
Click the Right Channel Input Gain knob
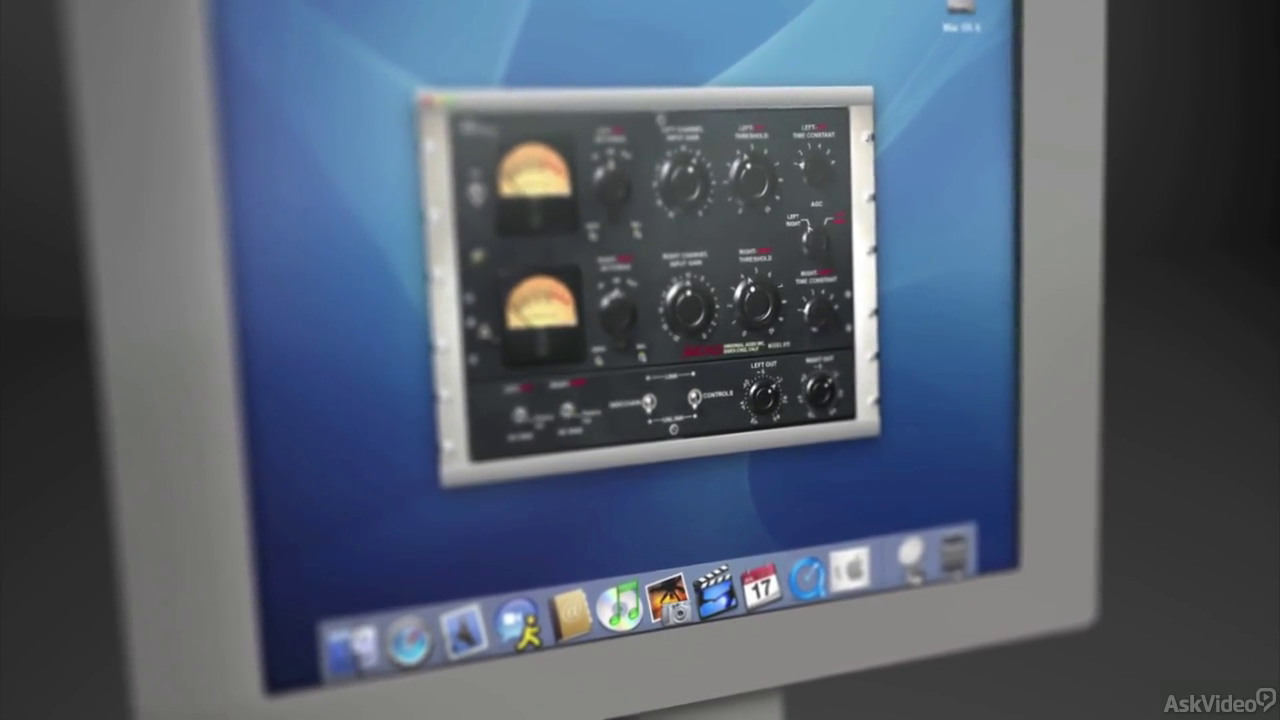pos(689,307)
